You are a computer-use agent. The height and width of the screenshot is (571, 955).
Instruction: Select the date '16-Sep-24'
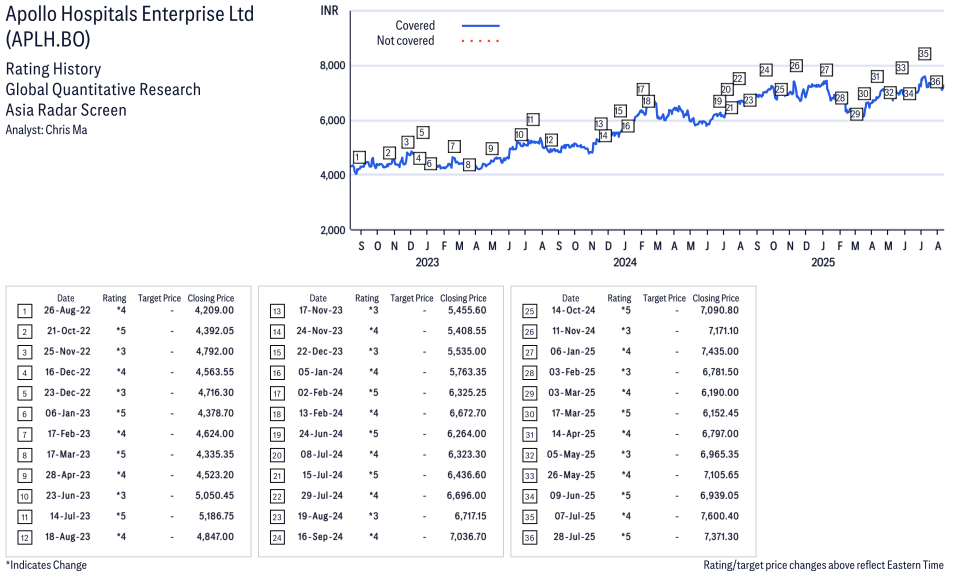pyautogui.click(x=320, y=537)
